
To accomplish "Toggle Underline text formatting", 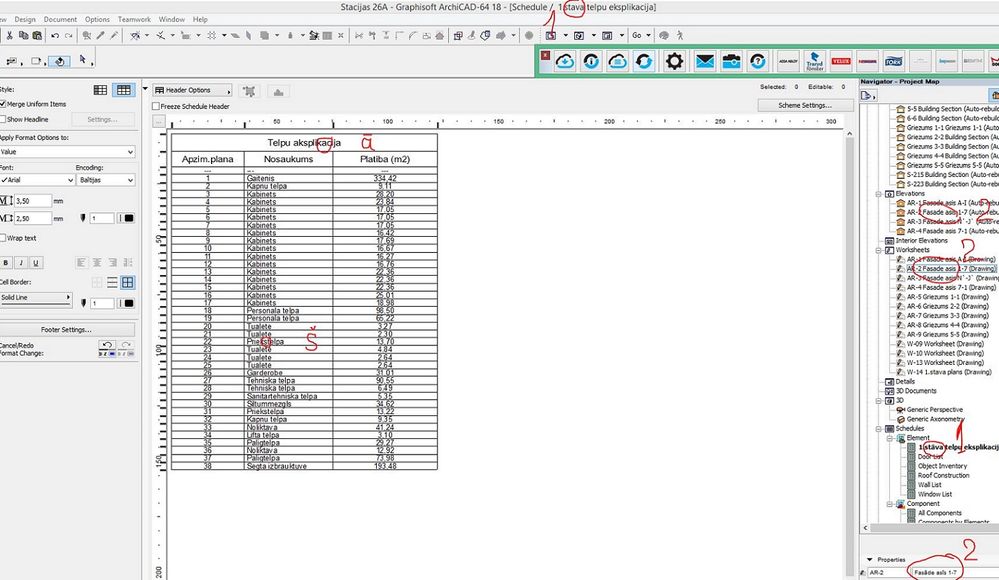I will point(36,263).
